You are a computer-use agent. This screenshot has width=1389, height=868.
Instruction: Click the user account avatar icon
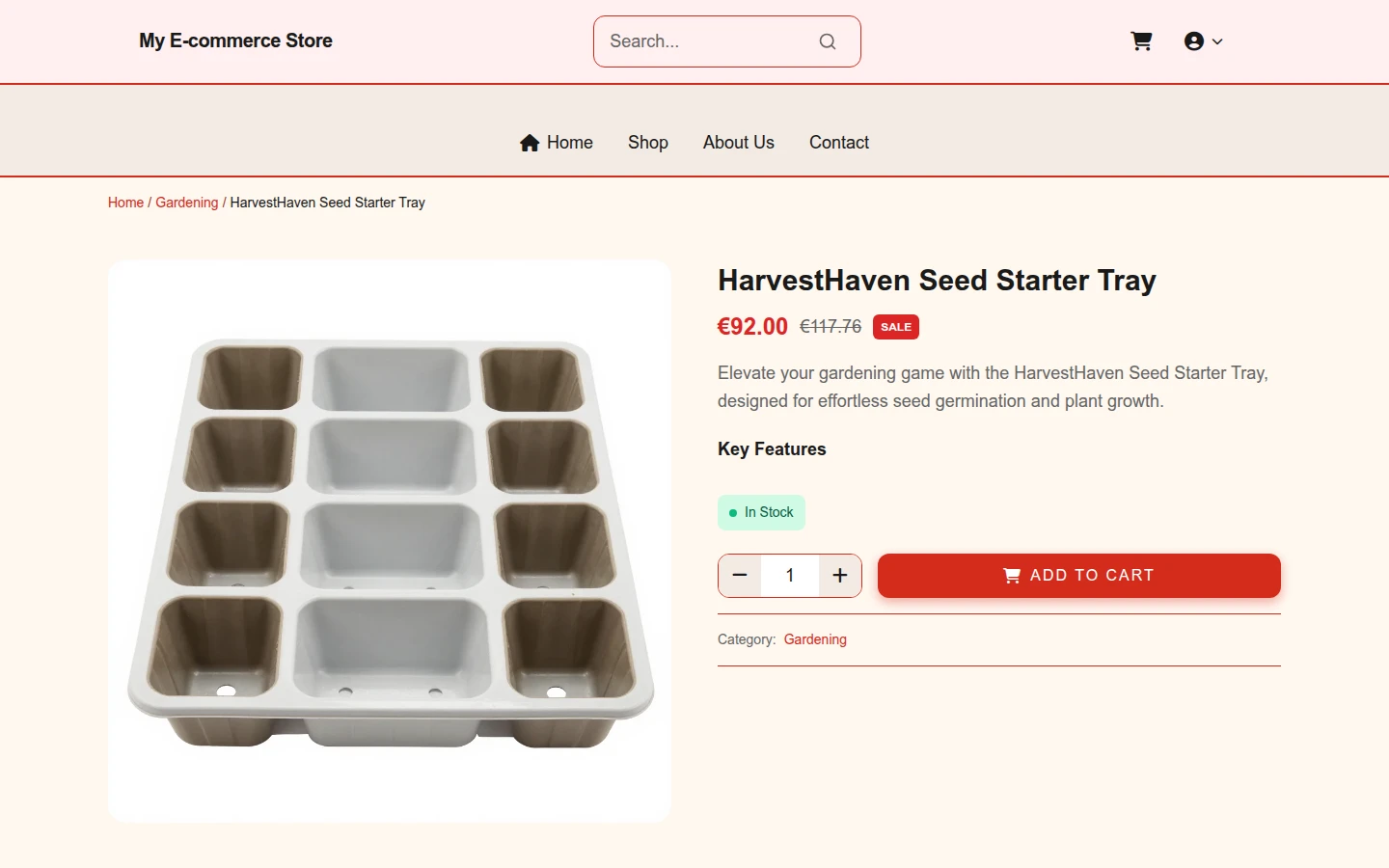(1194, 41)
